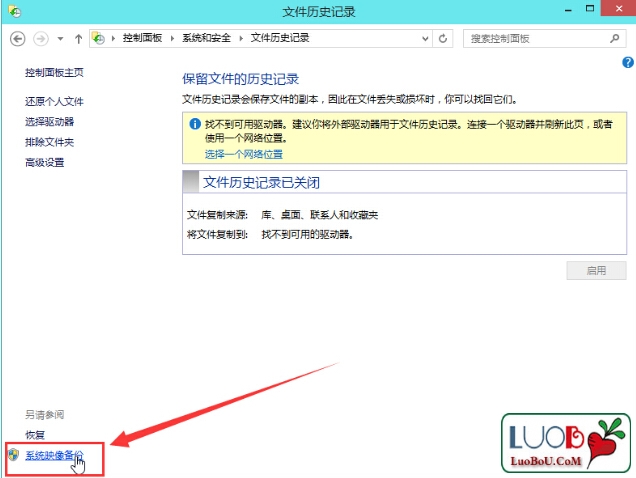Open 选择驱动器 link
The image size is (636, 478).
pos(49,122)
